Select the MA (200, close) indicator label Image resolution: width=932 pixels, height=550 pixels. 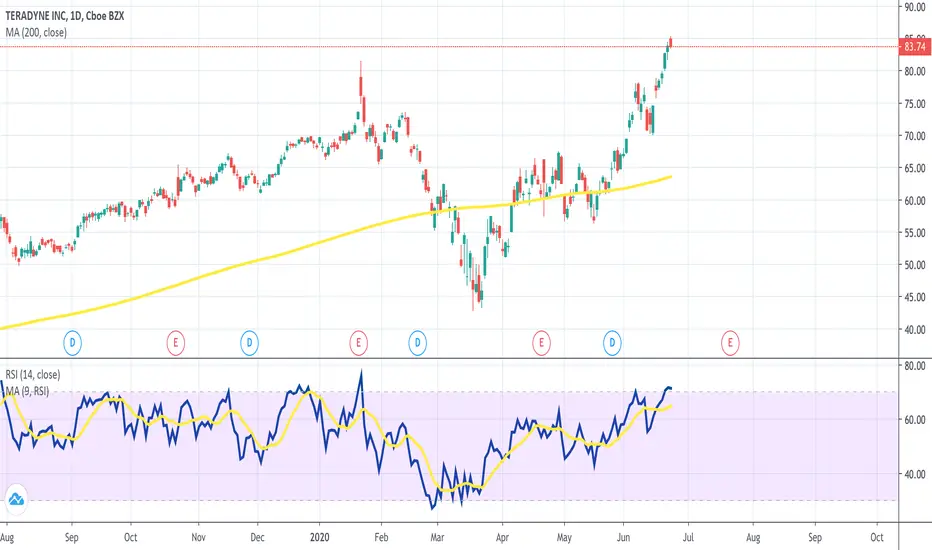click(36, 32)
